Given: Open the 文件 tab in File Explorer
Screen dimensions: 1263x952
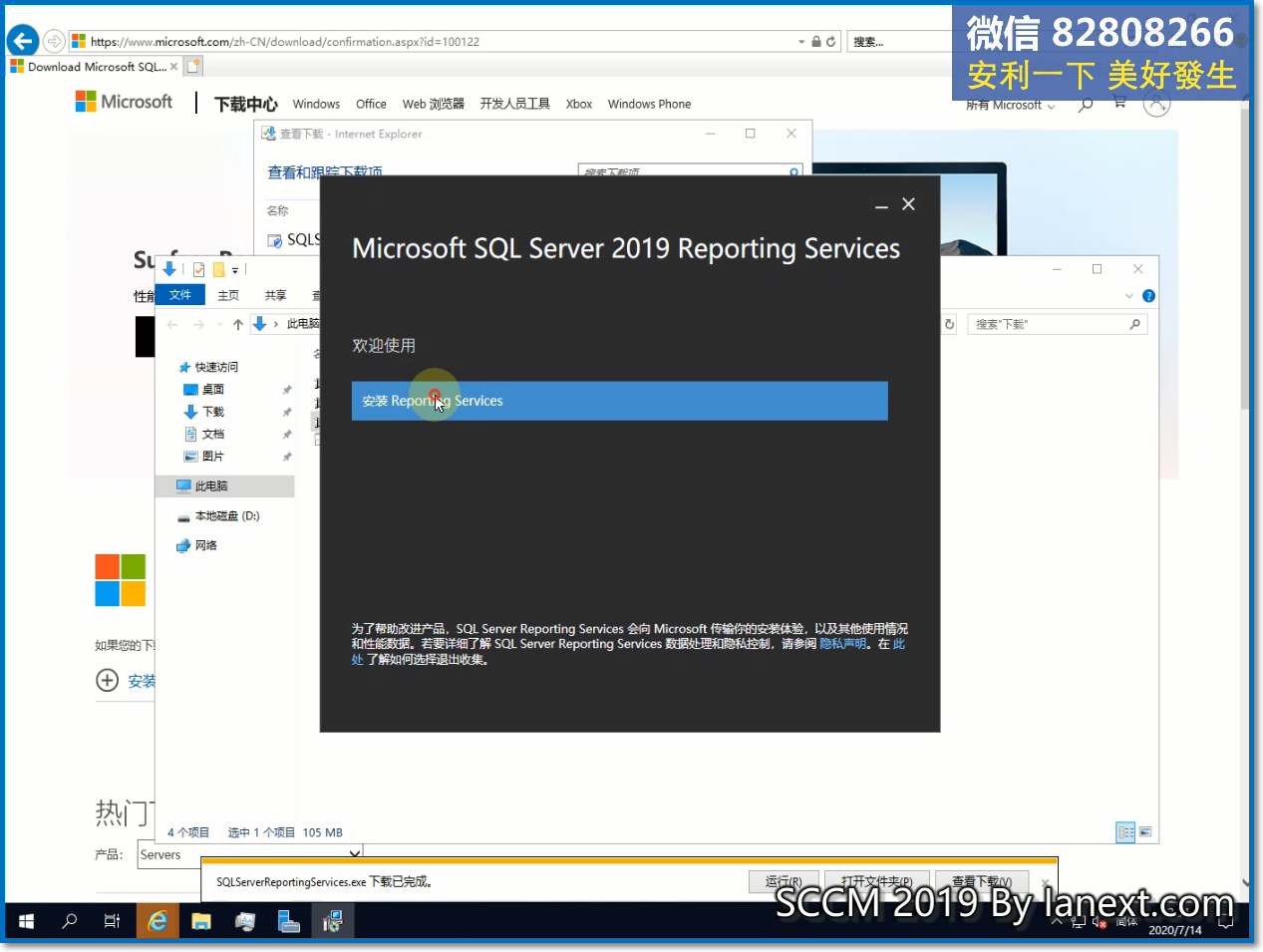Looking at the screenshot, I should [x=180, y=295].
